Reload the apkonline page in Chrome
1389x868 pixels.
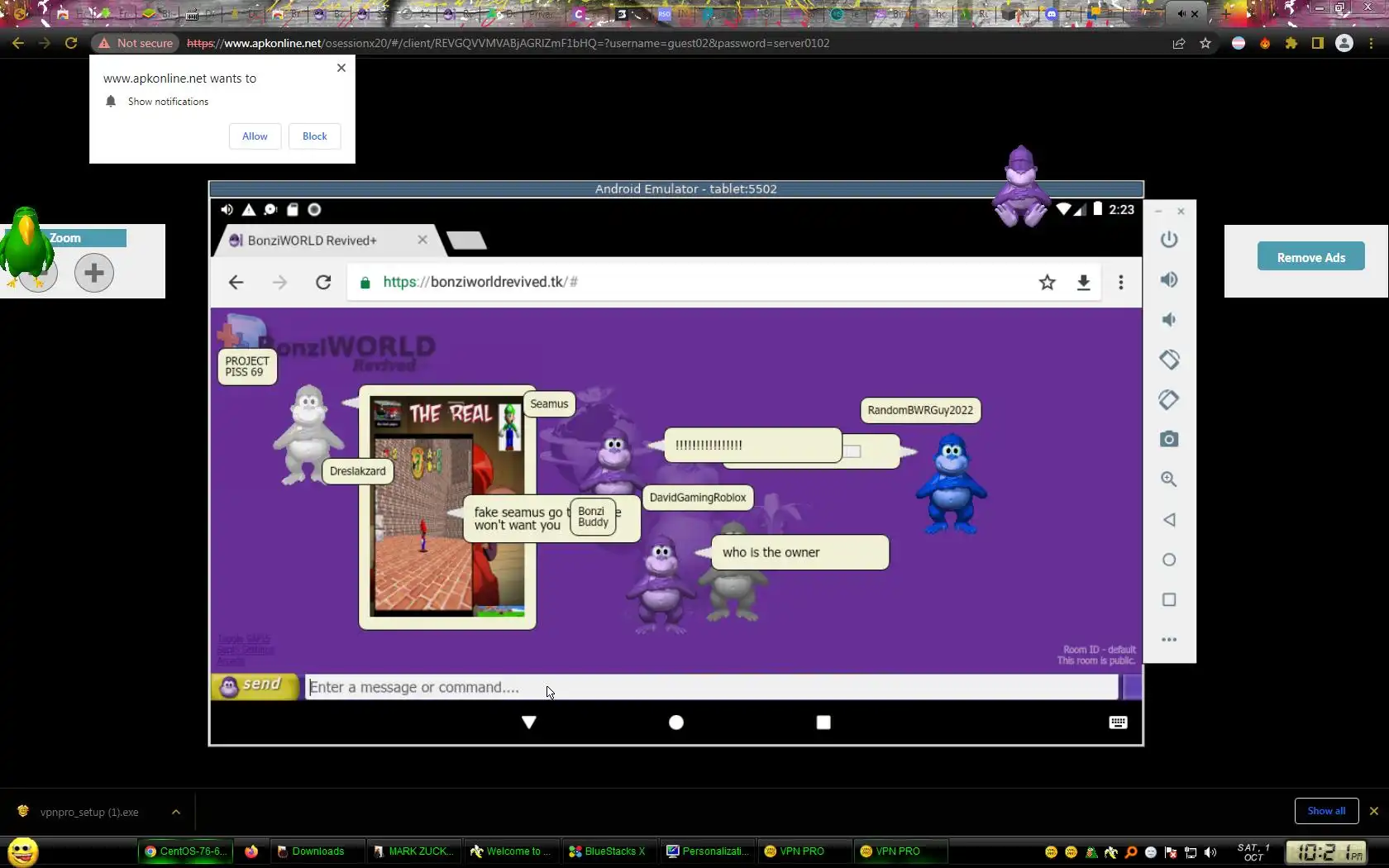[x=71, y=43]
